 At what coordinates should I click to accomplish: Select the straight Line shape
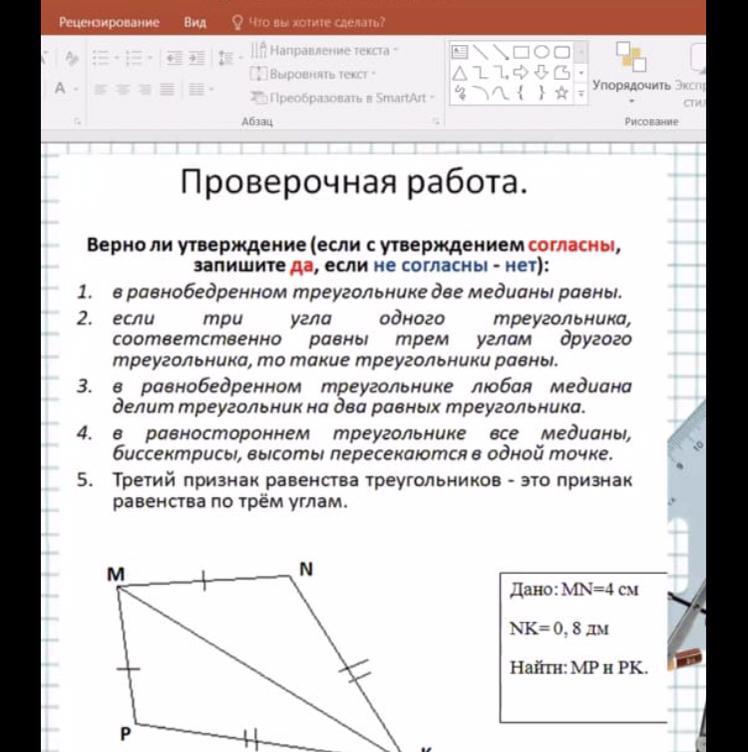(480, 52)
